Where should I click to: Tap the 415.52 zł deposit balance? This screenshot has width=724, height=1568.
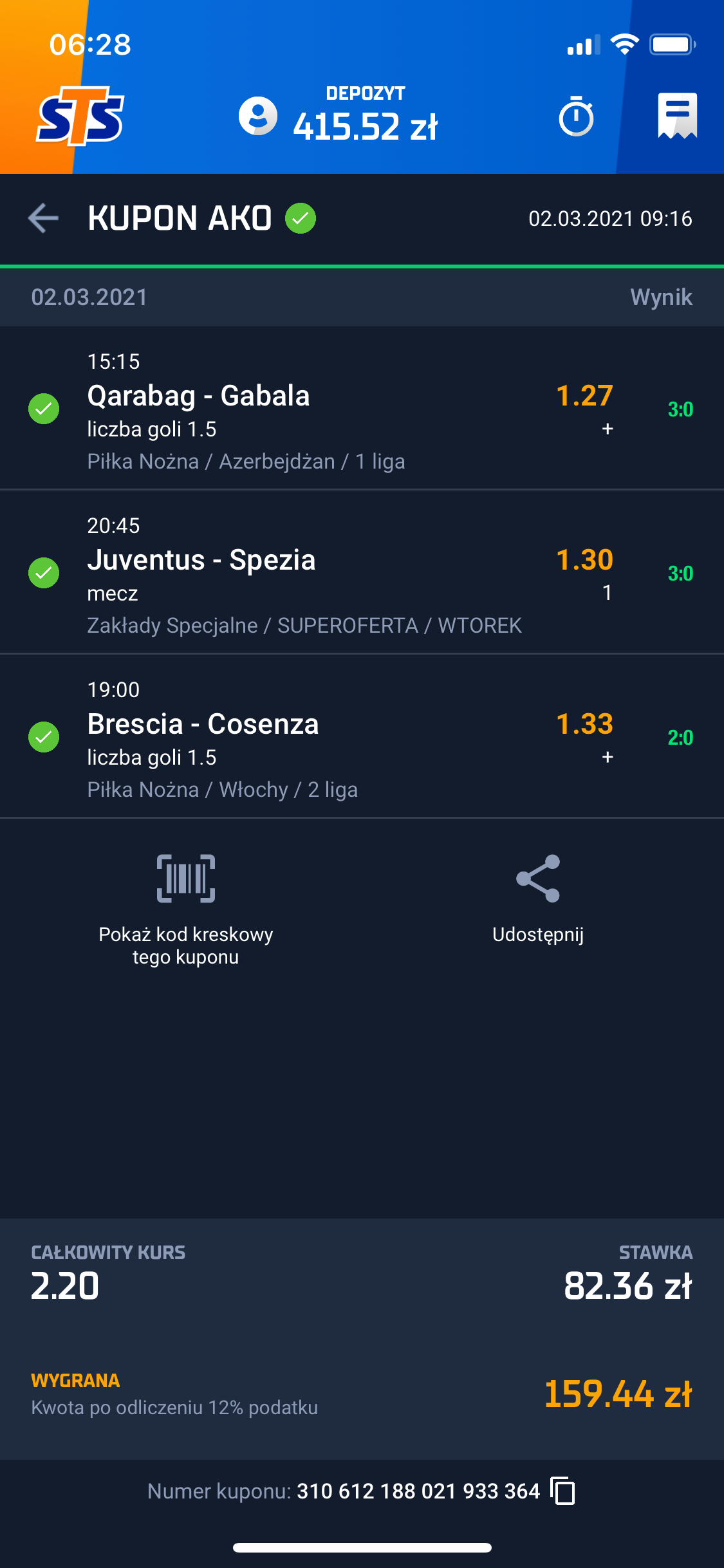click(x=365, y=126)
